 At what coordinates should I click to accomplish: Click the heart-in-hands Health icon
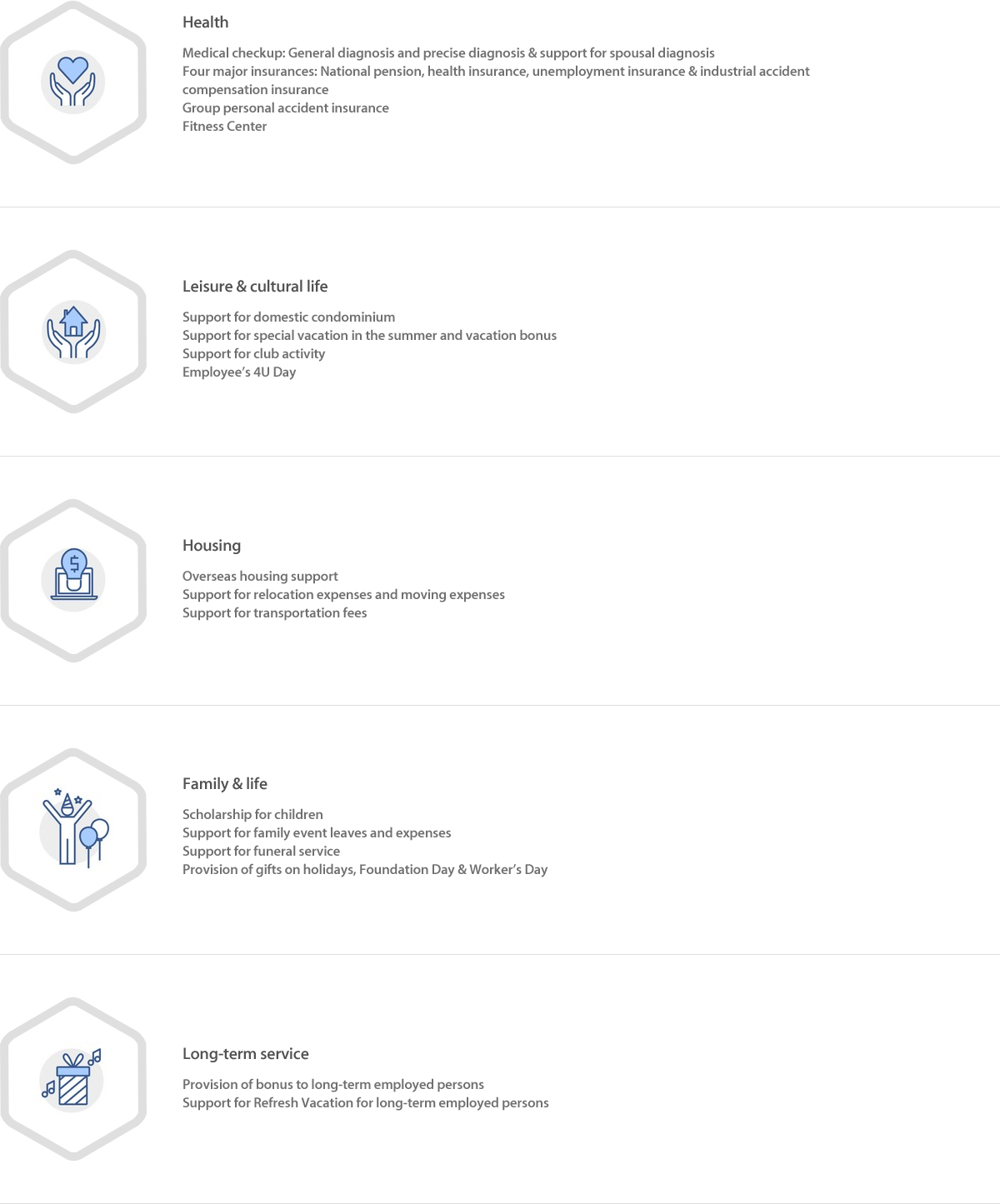click(x=73, y=82)
